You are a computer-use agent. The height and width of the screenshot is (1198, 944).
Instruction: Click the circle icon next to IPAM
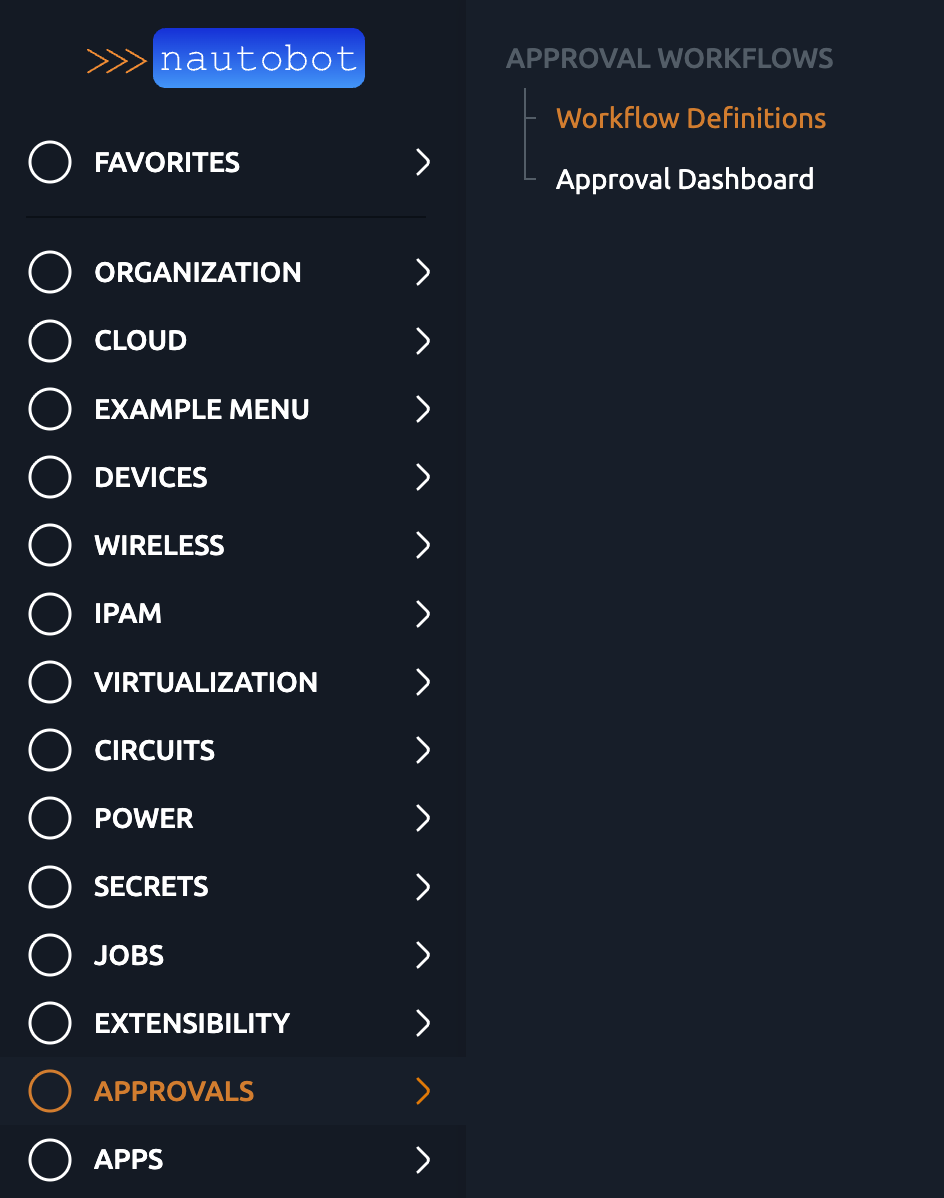[x=50, y=613]
